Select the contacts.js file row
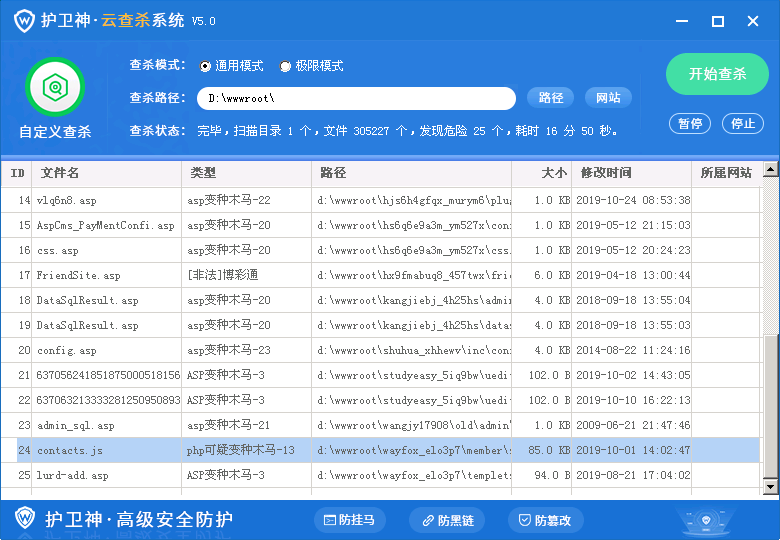 pyautogui.click(x=381, y=450)
